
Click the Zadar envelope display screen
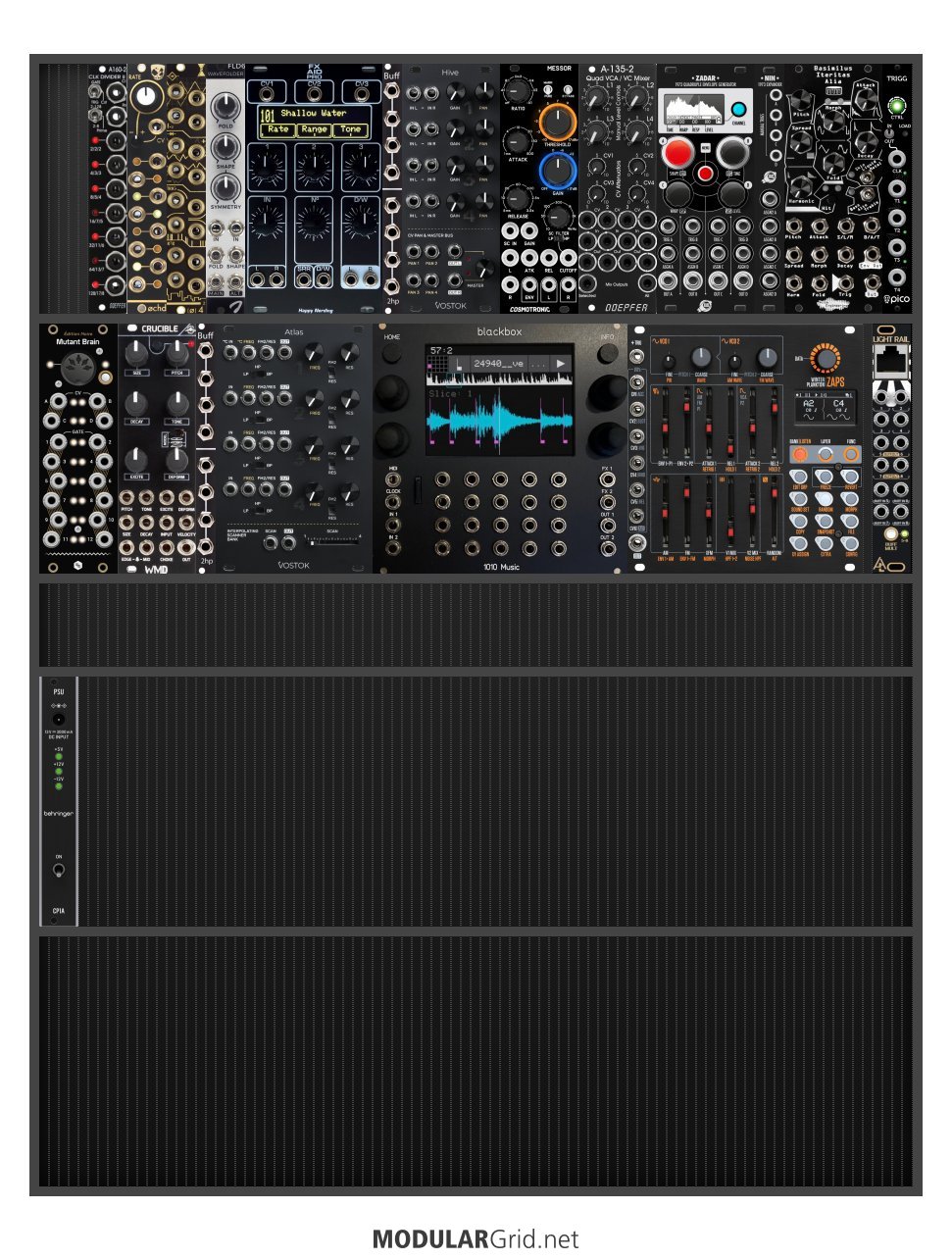click(x=693, y=109)
